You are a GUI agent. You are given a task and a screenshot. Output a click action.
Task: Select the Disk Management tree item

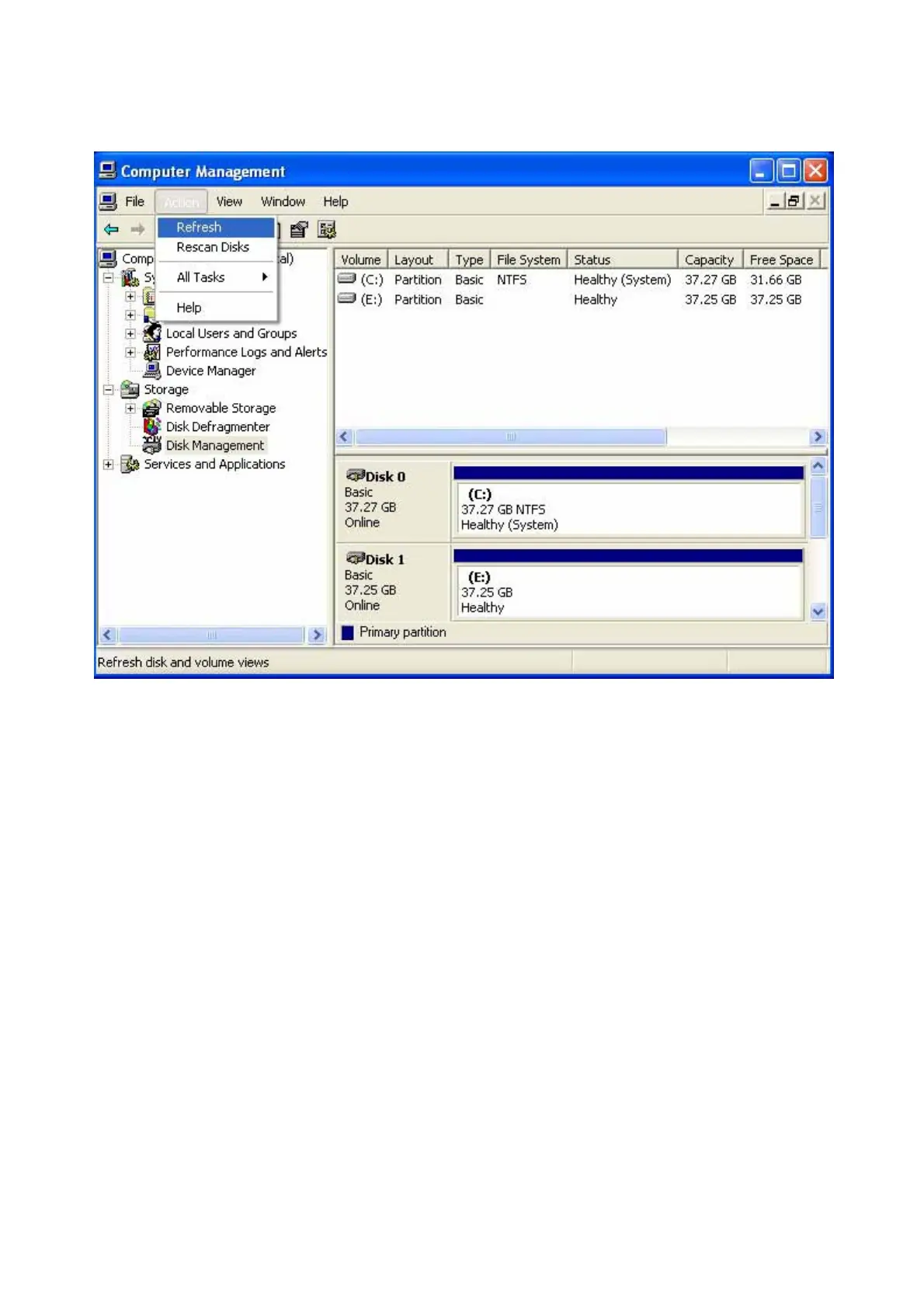[x=215, y=445]
